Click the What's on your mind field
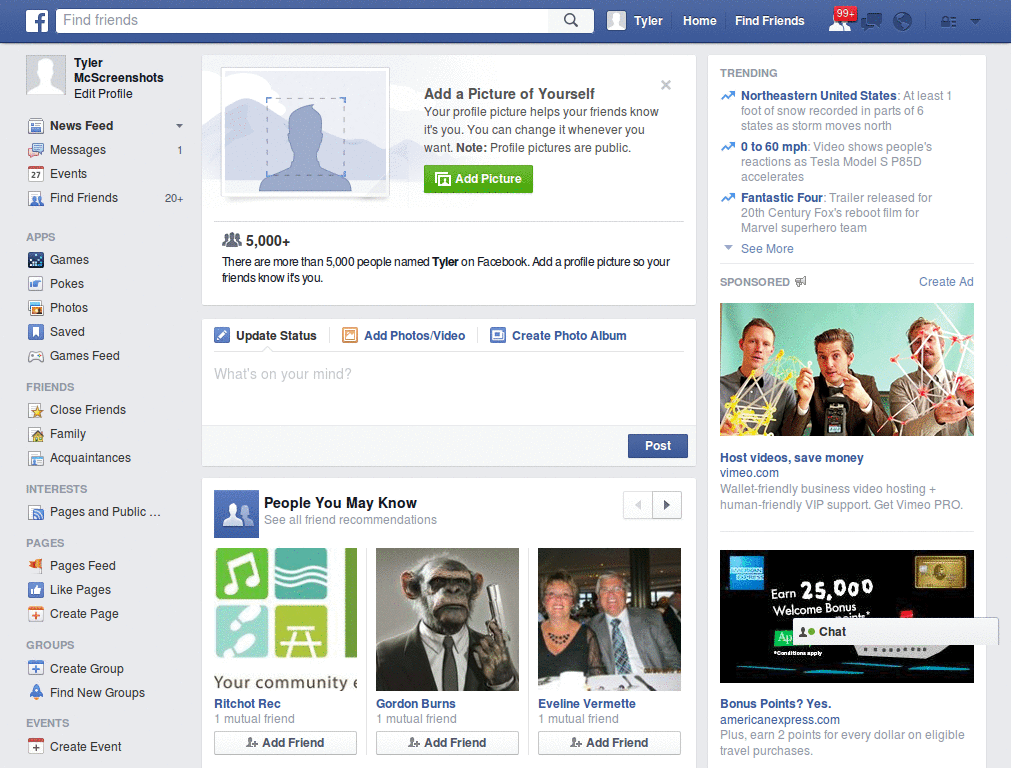This screenshot has height=768, width=1024. tap(449, 389)
